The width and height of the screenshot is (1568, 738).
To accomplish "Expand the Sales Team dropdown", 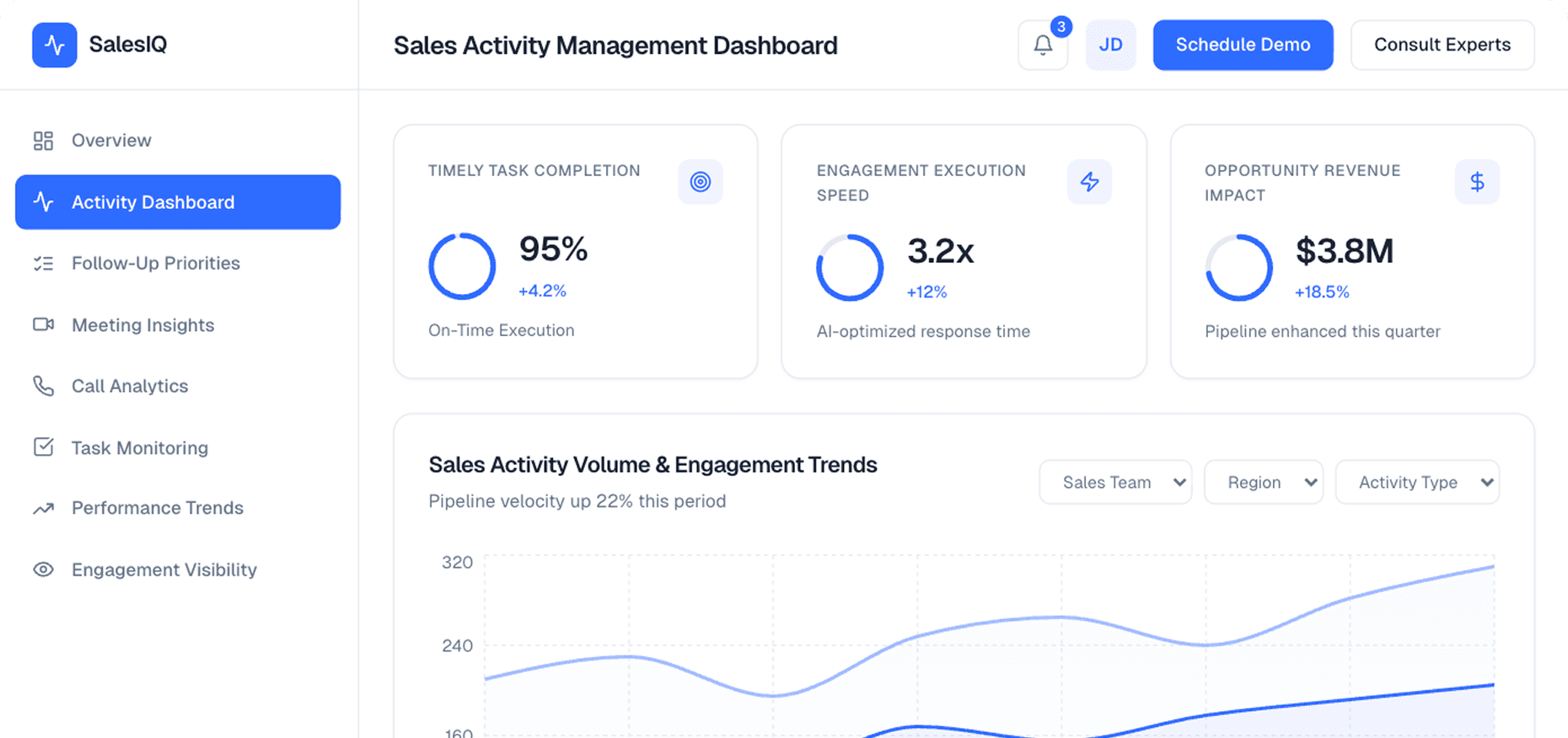I will [x=1115, y=482].
